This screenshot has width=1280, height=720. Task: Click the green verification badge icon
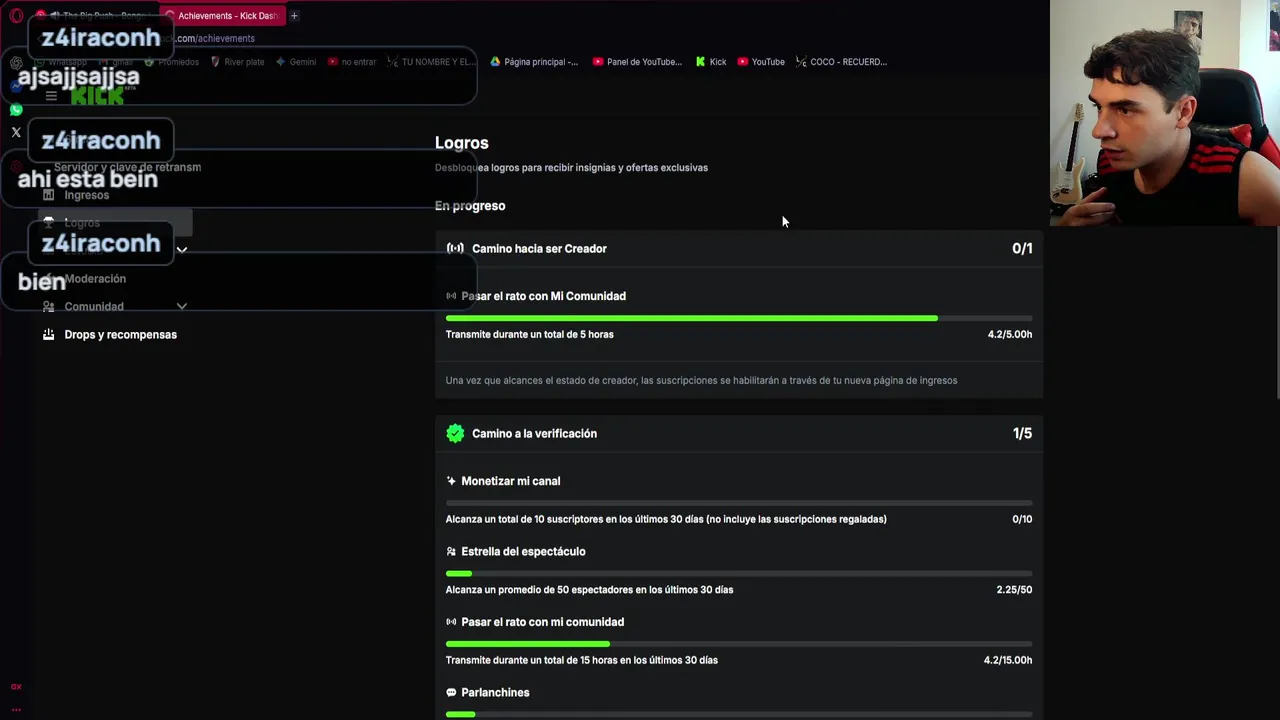point(455,433)
